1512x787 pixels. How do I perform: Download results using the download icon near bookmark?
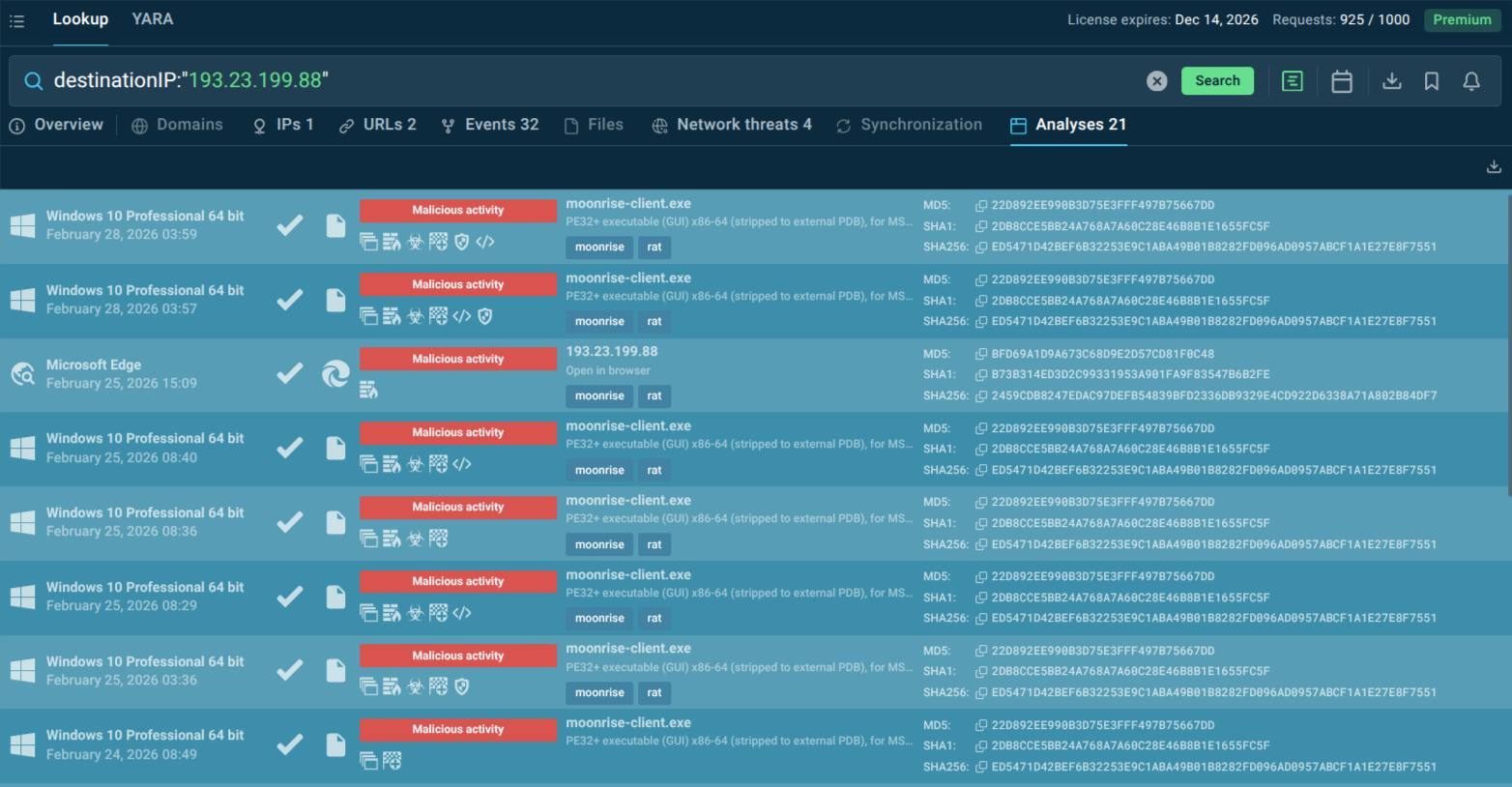(1392, 81)
